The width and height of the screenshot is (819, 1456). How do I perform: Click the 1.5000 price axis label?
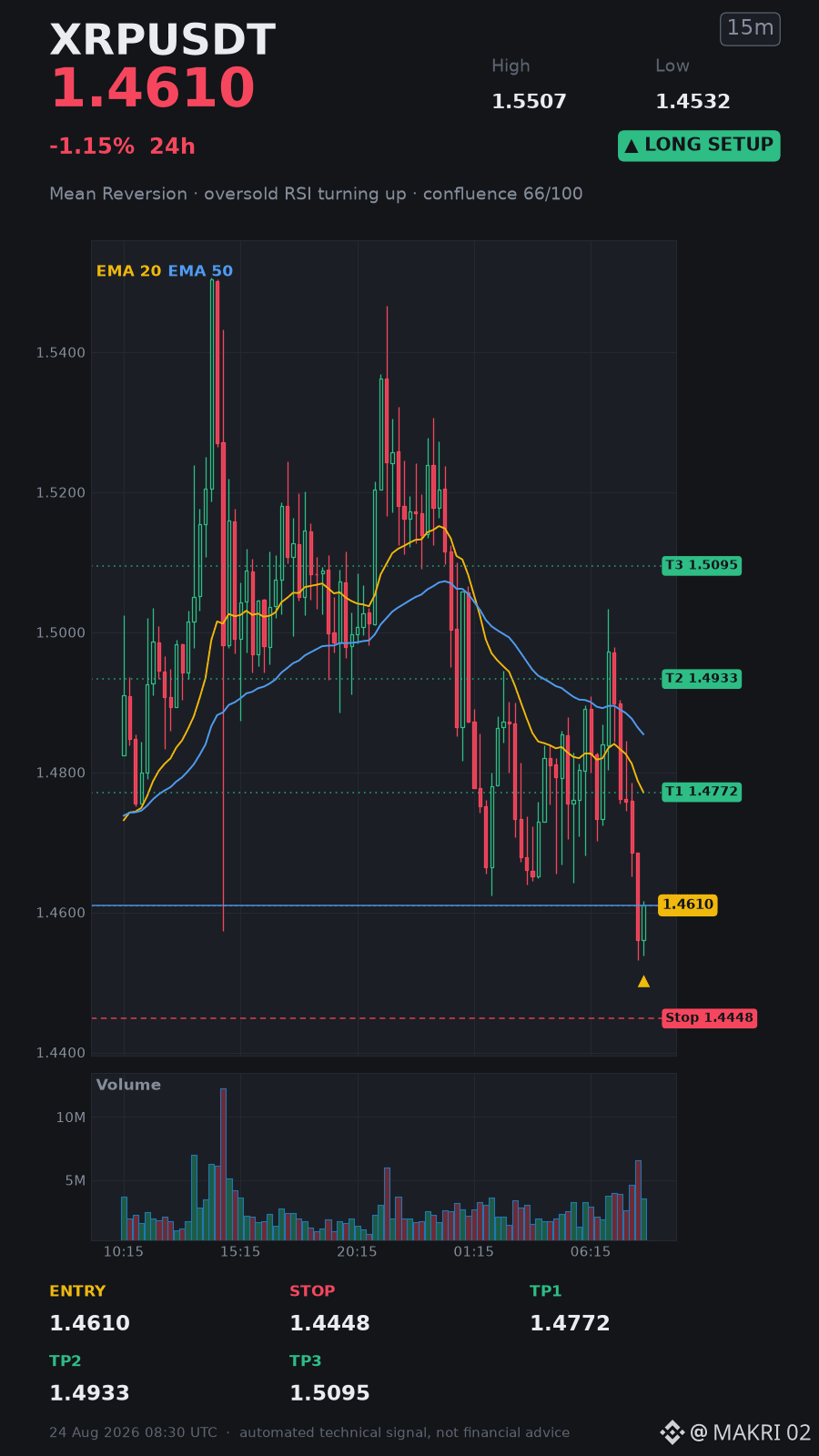point(61,633)
